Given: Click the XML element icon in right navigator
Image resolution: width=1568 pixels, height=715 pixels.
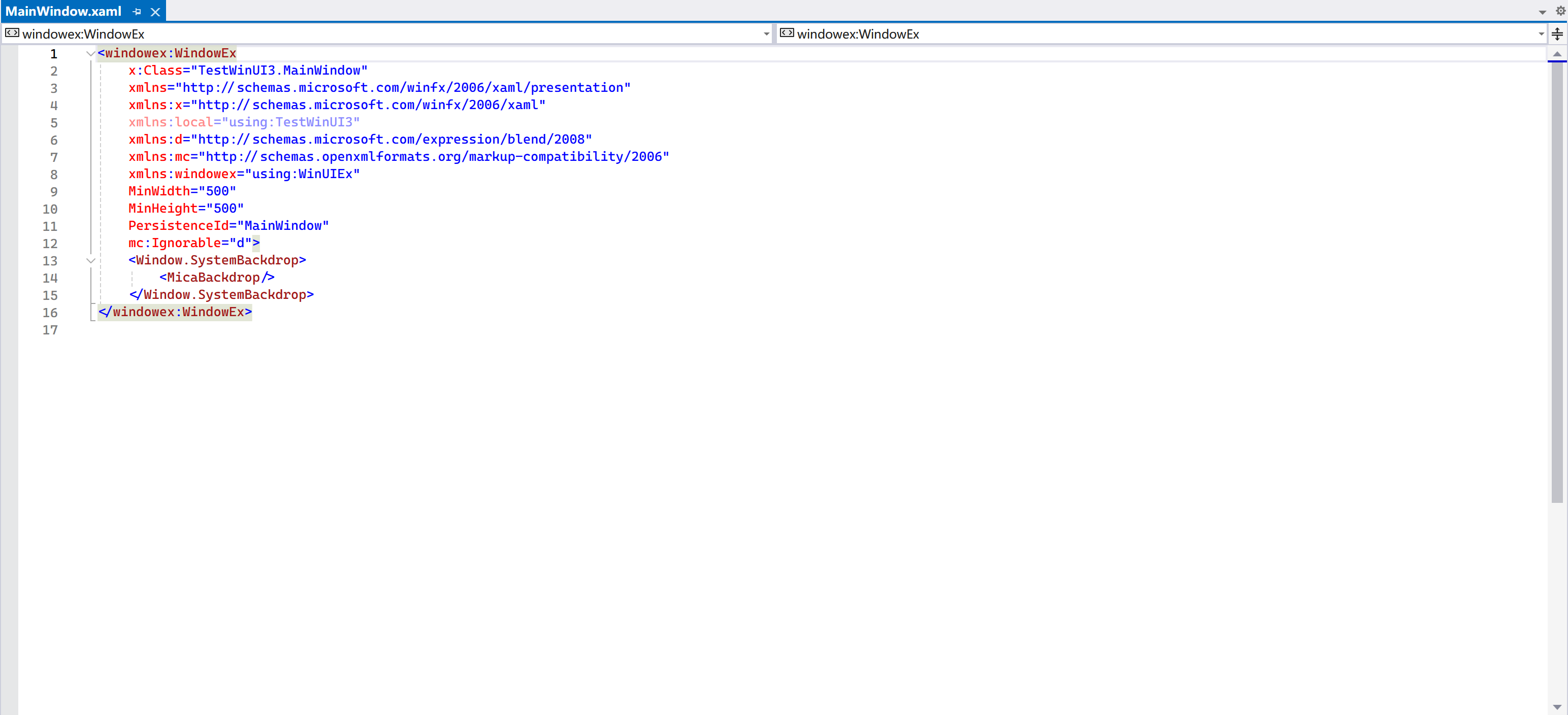Looking at the screenshot, I should click(x=786, y=33).
